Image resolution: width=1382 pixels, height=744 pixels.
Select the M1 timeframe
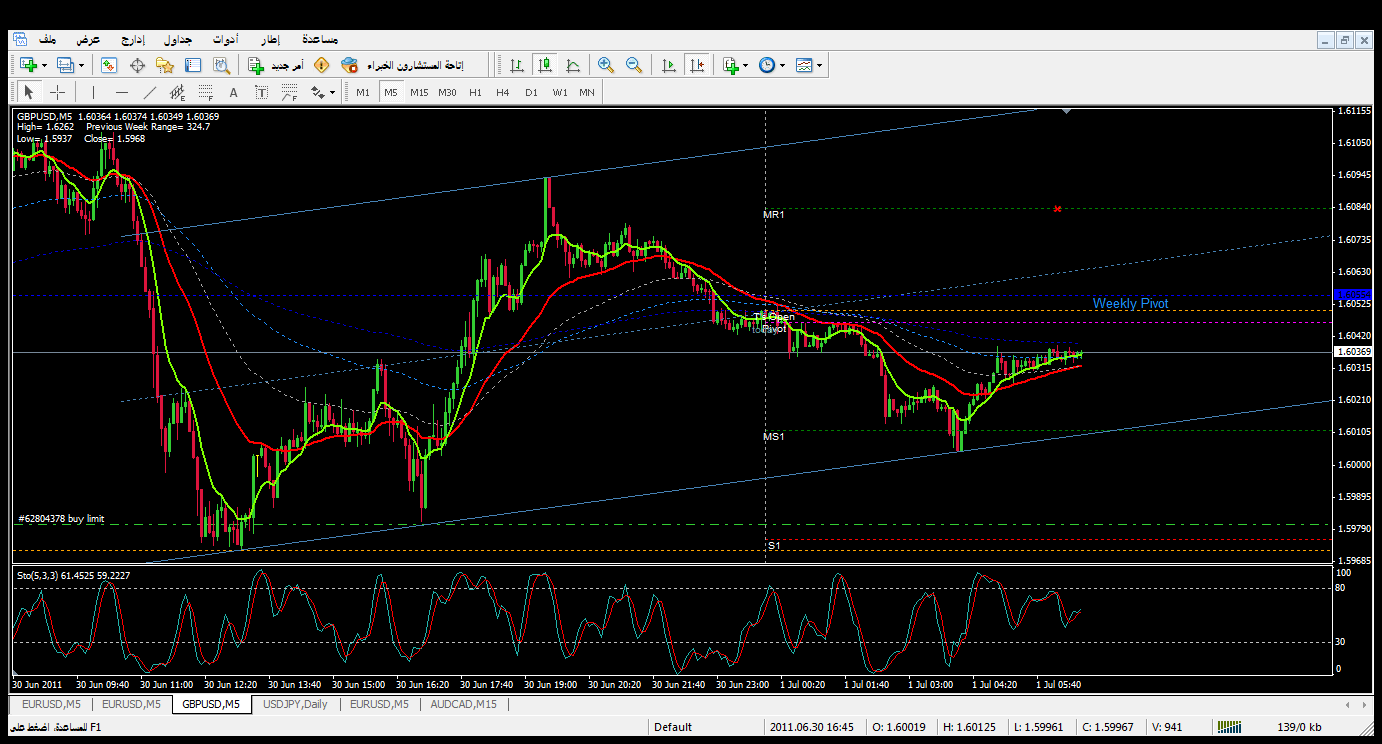point(363,92)
